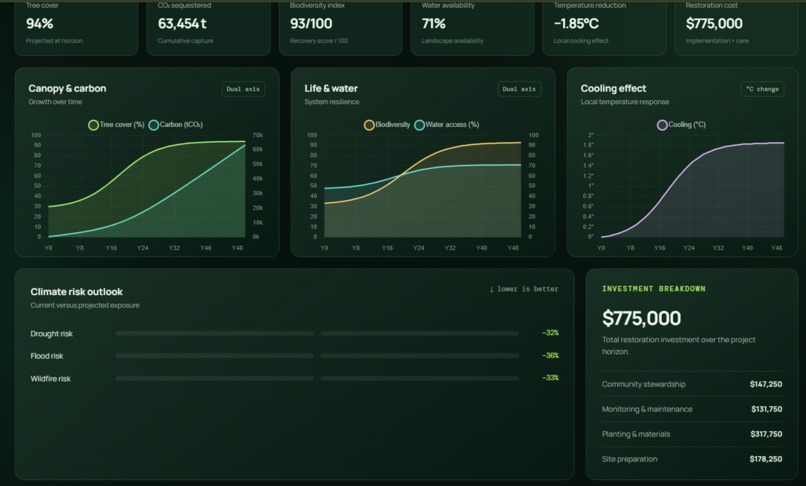Toggle the Cooling (°C) legend series
The width and height of the screenshot is (806, 486).
pyautogui.click(x=682, y=124)
